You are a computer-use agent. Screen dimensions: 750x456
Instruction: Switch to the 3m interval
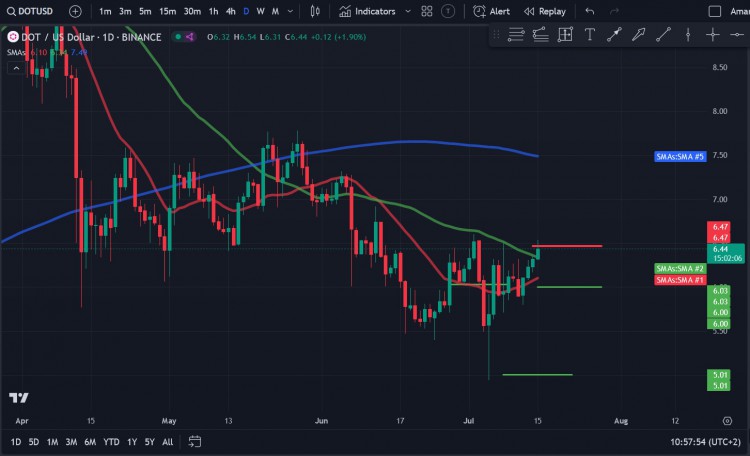[x=125, y=11]
